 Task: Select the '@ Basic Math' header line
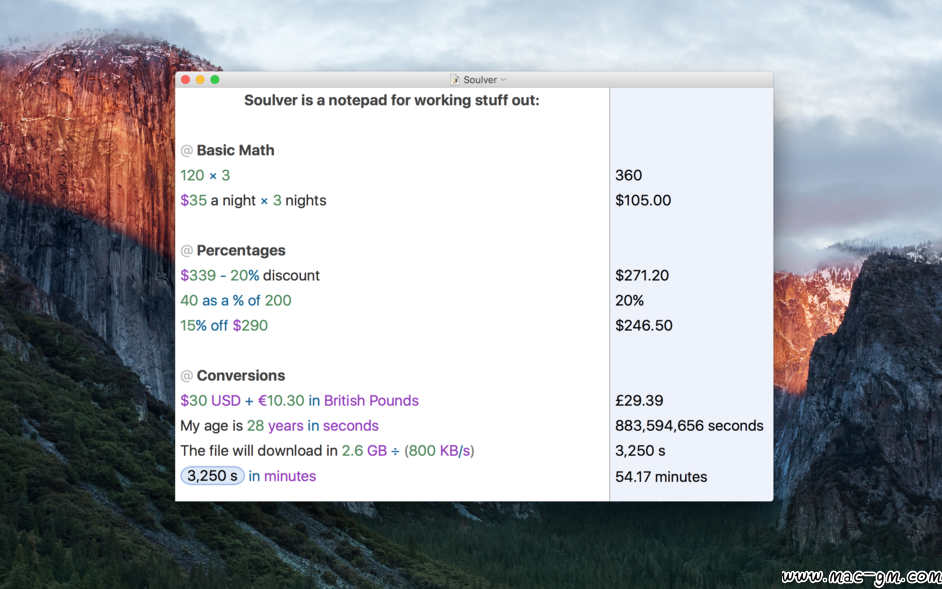[227, 150]
